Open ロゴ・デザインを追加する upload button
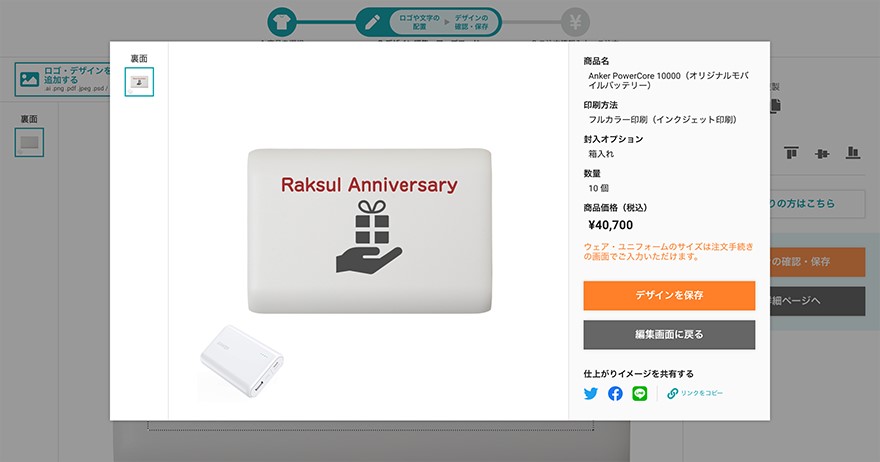 (63, 79)
